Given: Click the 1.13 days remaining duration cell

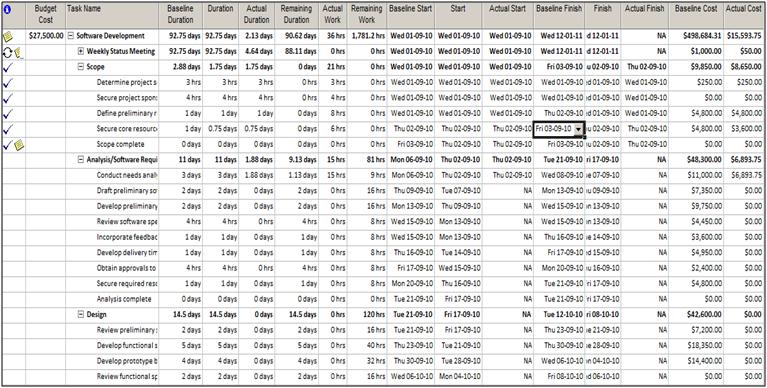Looking at the screenshot, I should [x=296, y=175].
